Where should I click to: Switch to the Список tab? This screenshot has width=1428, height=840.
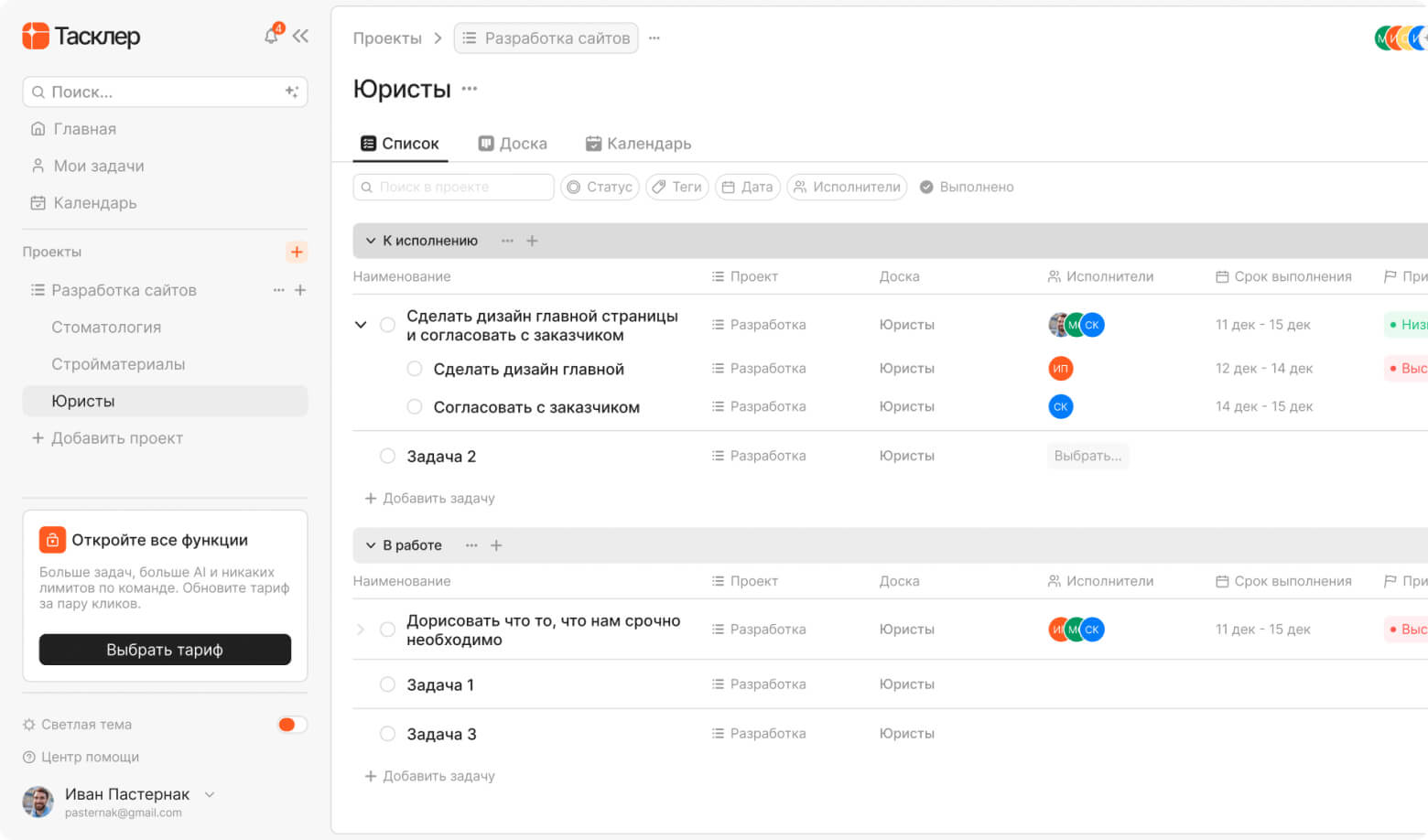400,144
